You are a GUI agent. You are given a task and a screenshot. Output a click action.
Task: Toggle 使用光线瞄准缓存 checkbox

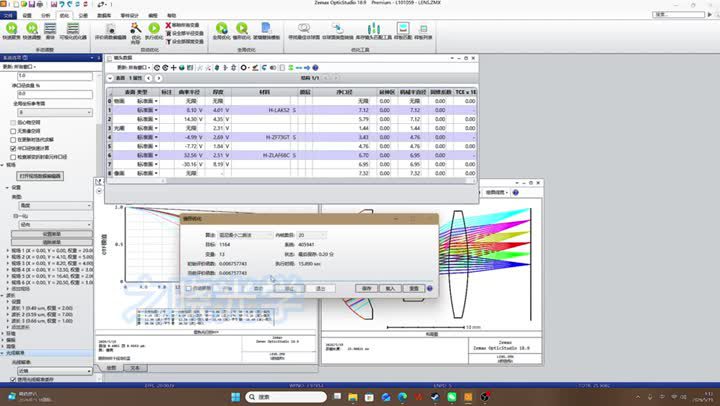coord(13,379)
